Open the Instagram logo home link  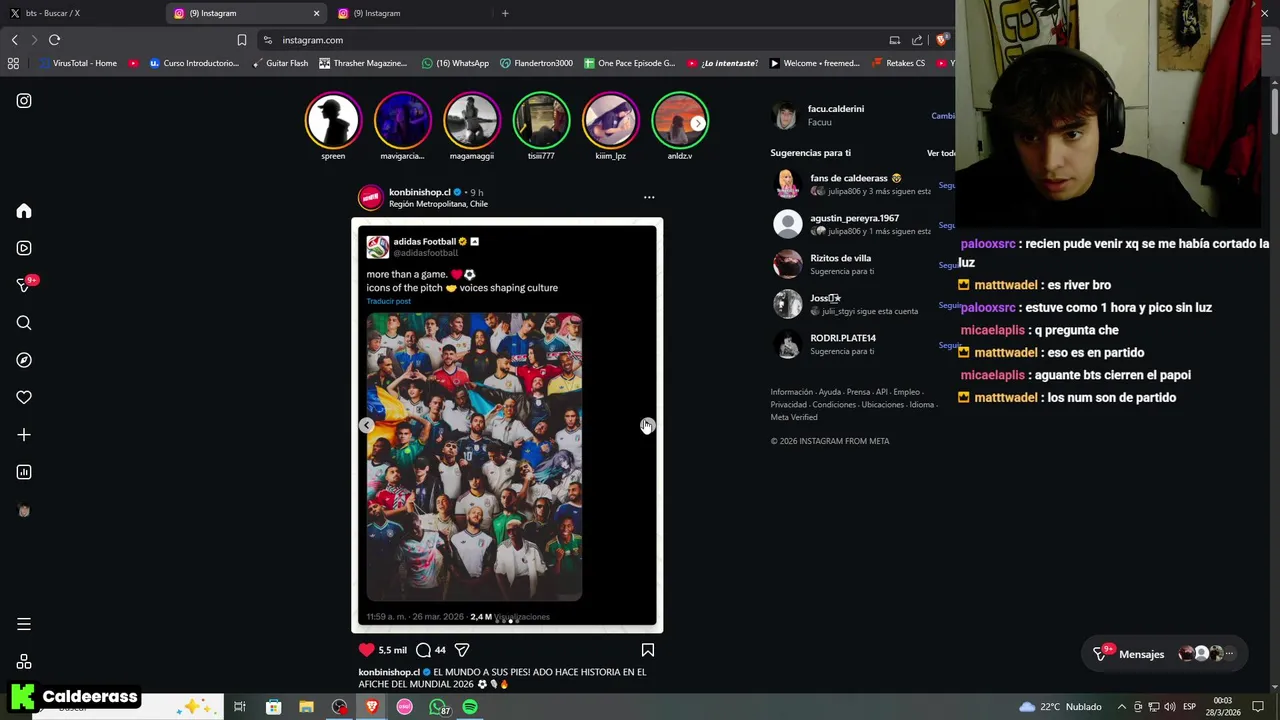[x=24, y=101]
